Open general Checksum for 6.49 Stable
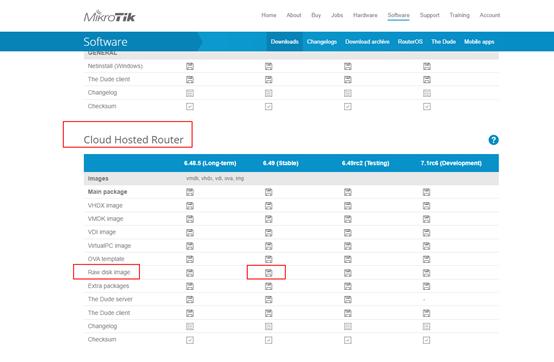The image size is (554, 362). click(269, 106)
